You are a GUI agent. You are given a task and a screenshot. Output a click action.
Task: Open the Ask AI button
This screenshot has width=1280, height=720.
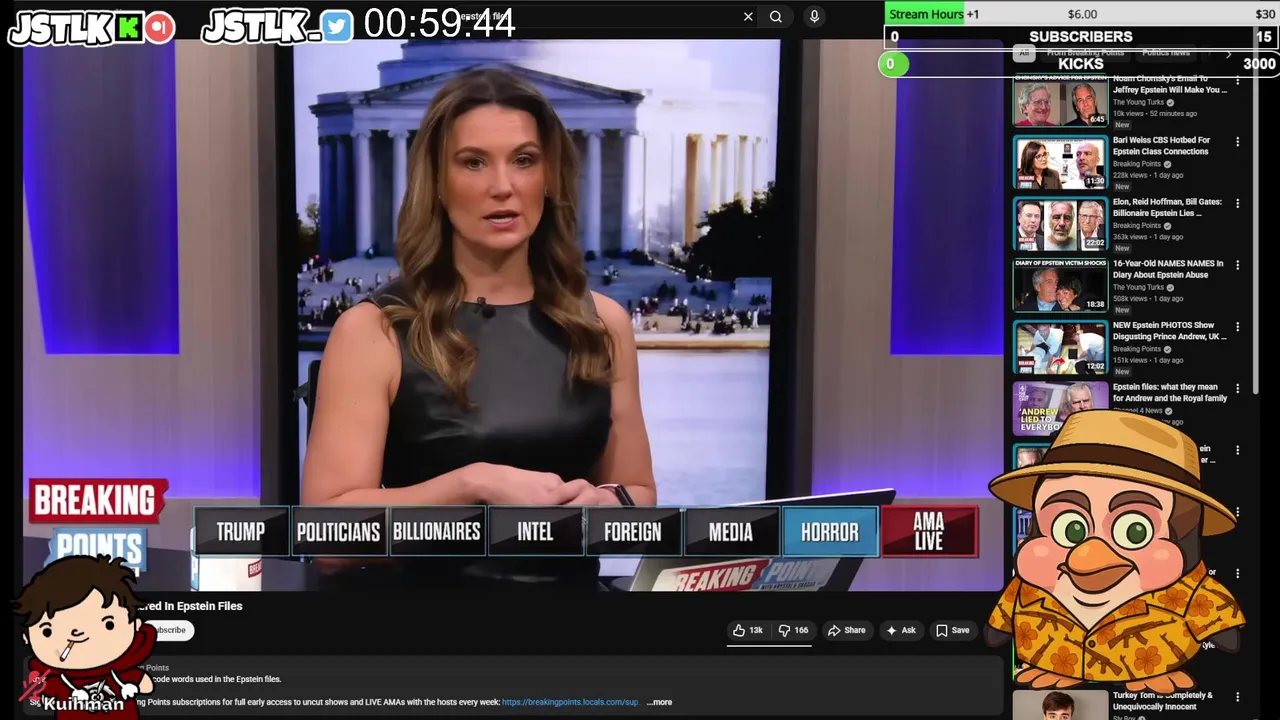(x=901, y=630)
